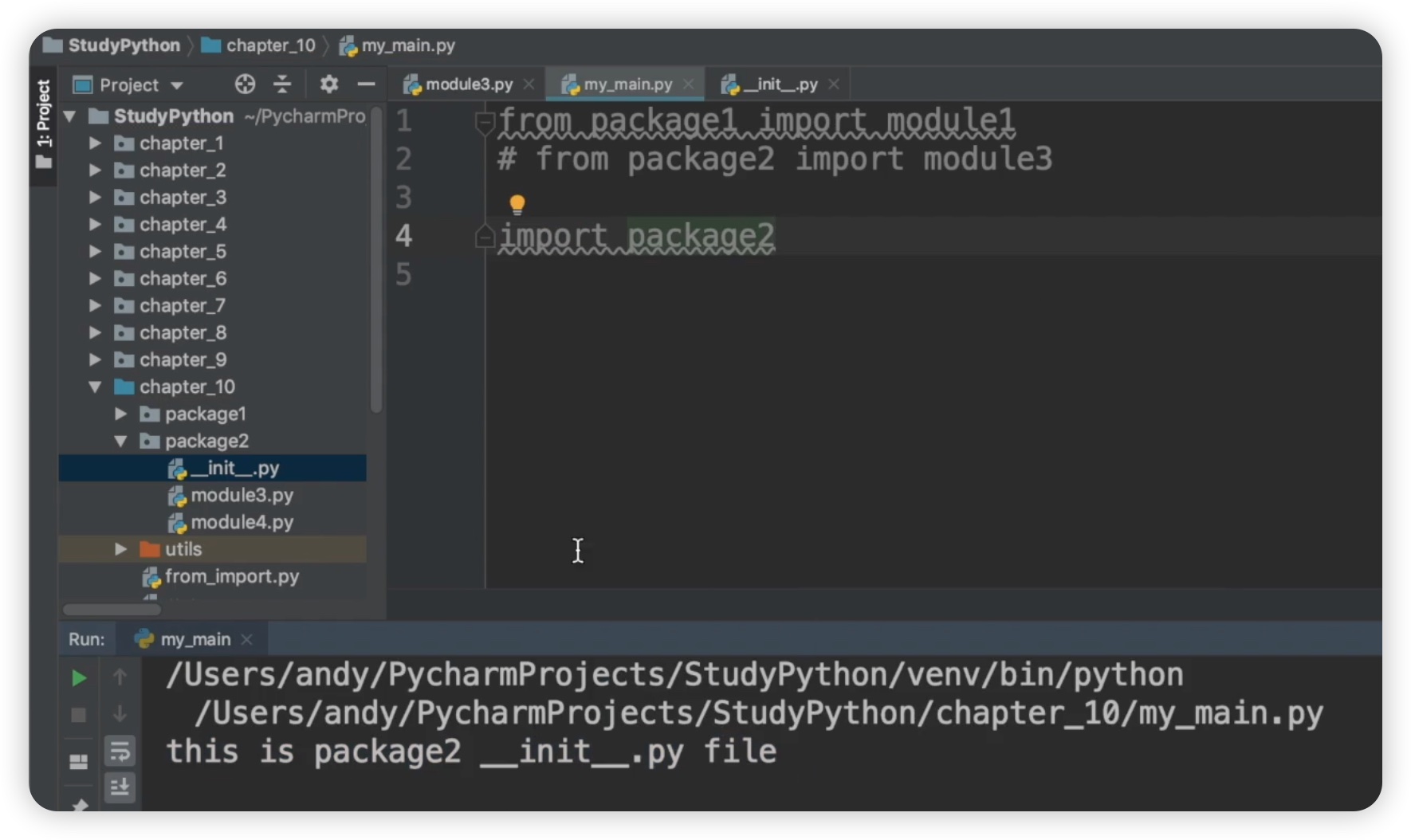Expand the chapter_9 folder
The height and width of the screenshot is (840, 1411).
pos(95,360)
